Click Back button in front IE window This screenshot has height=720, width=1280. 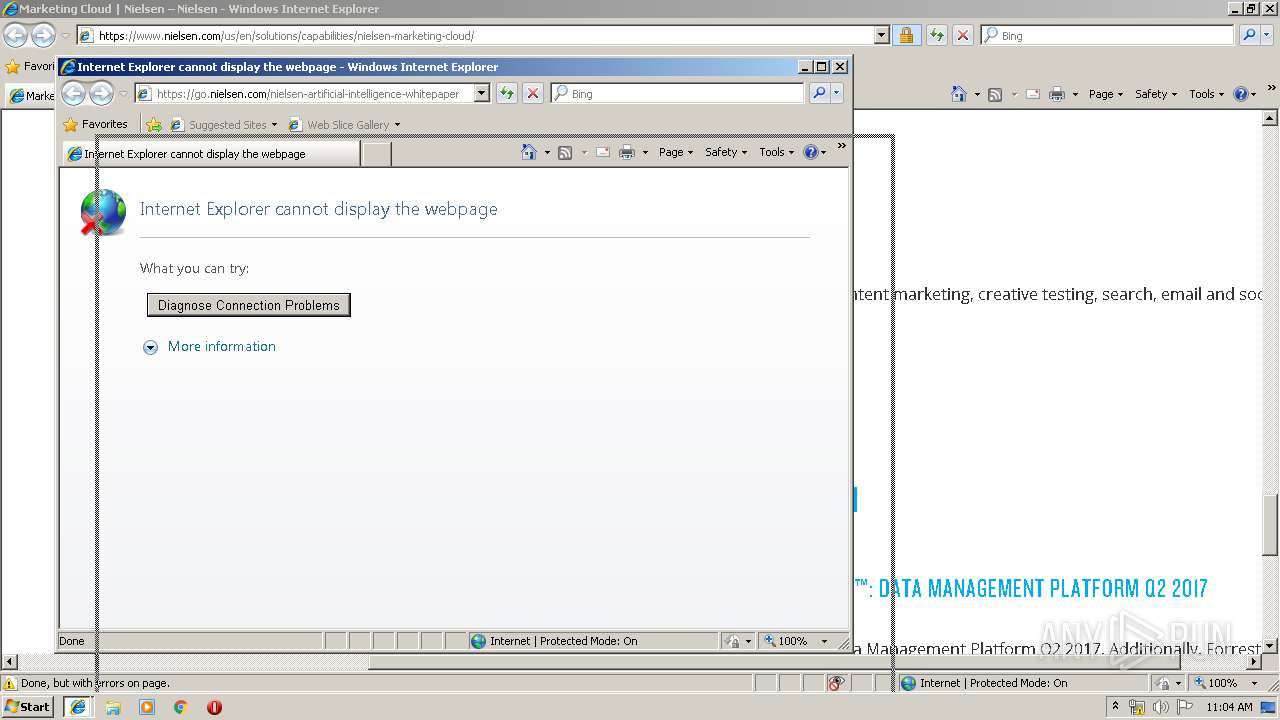point(74,94)
